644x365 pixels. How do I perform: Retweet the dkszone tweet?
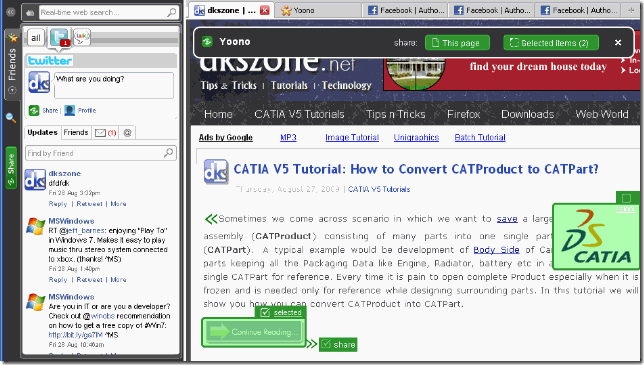(89, 204)
